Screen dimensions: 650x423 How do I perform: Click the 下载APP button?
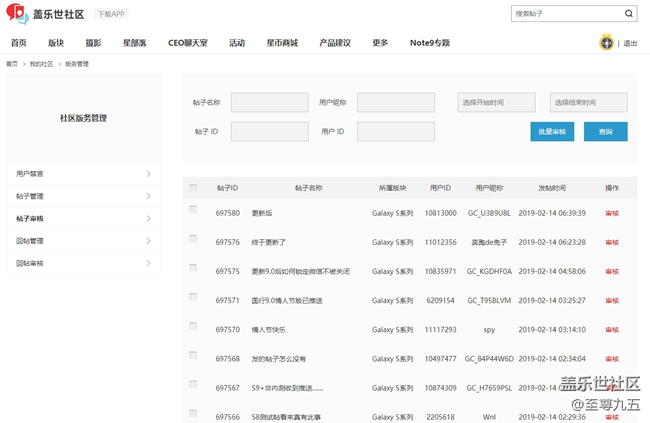tap(111, 15)
